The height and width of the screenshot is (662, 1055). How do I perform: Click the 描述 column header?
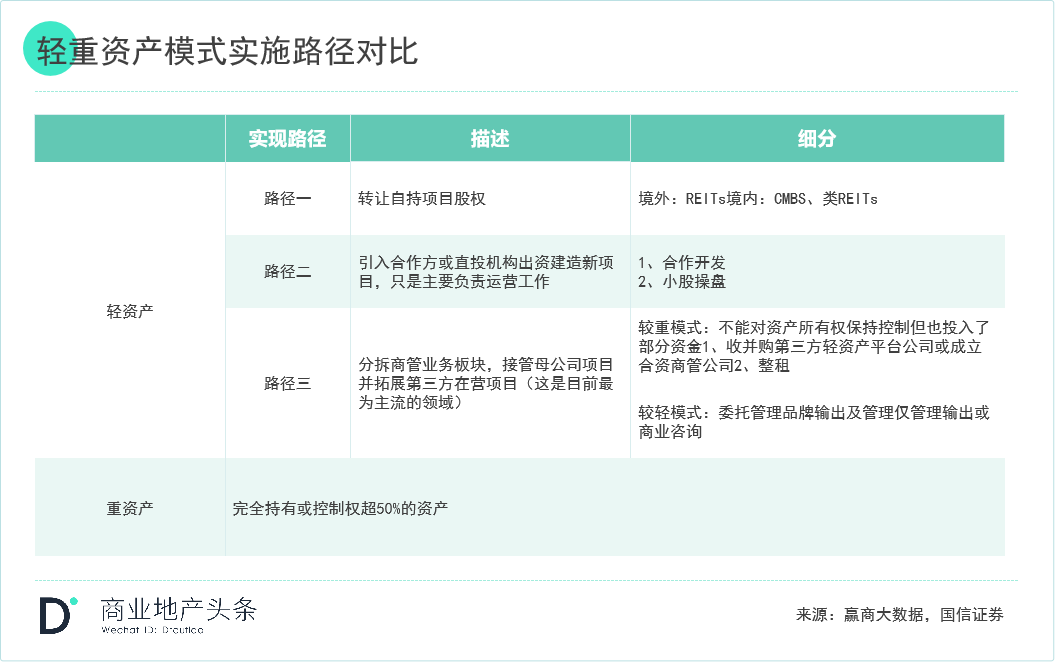(x=490, y=139)
